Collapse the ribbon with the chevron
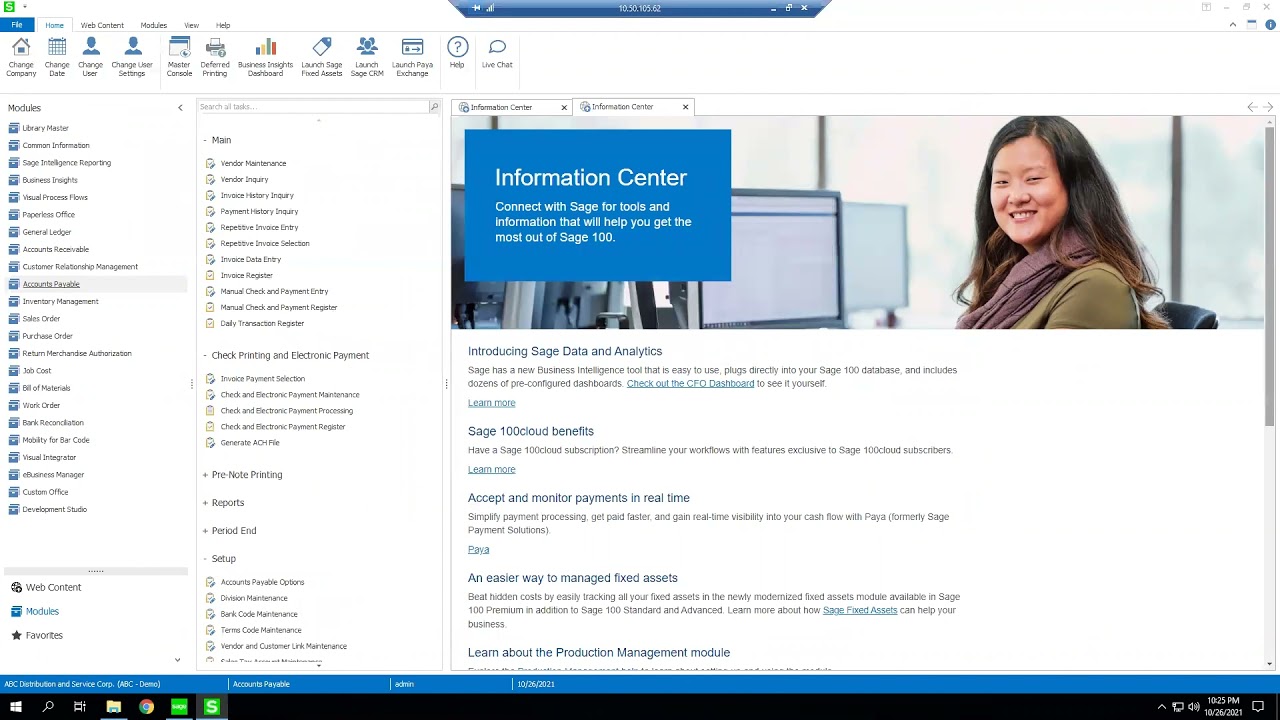Screen dimensions: 1280x720 1233,25
